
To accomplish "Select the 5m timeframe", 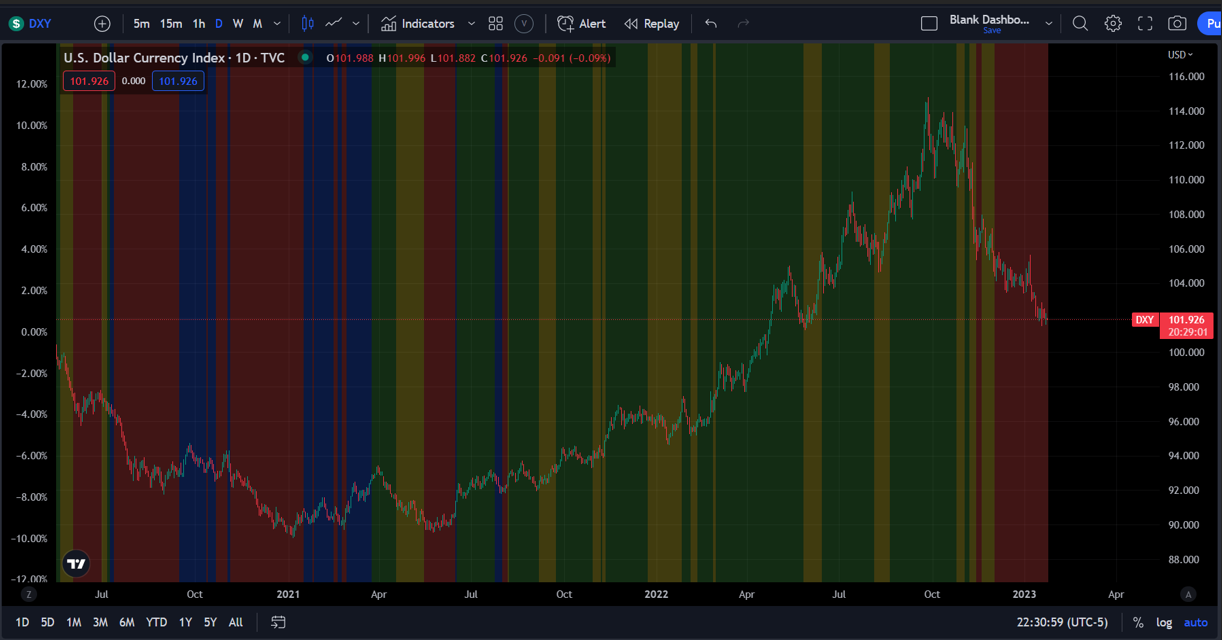I will coord(142,23).
